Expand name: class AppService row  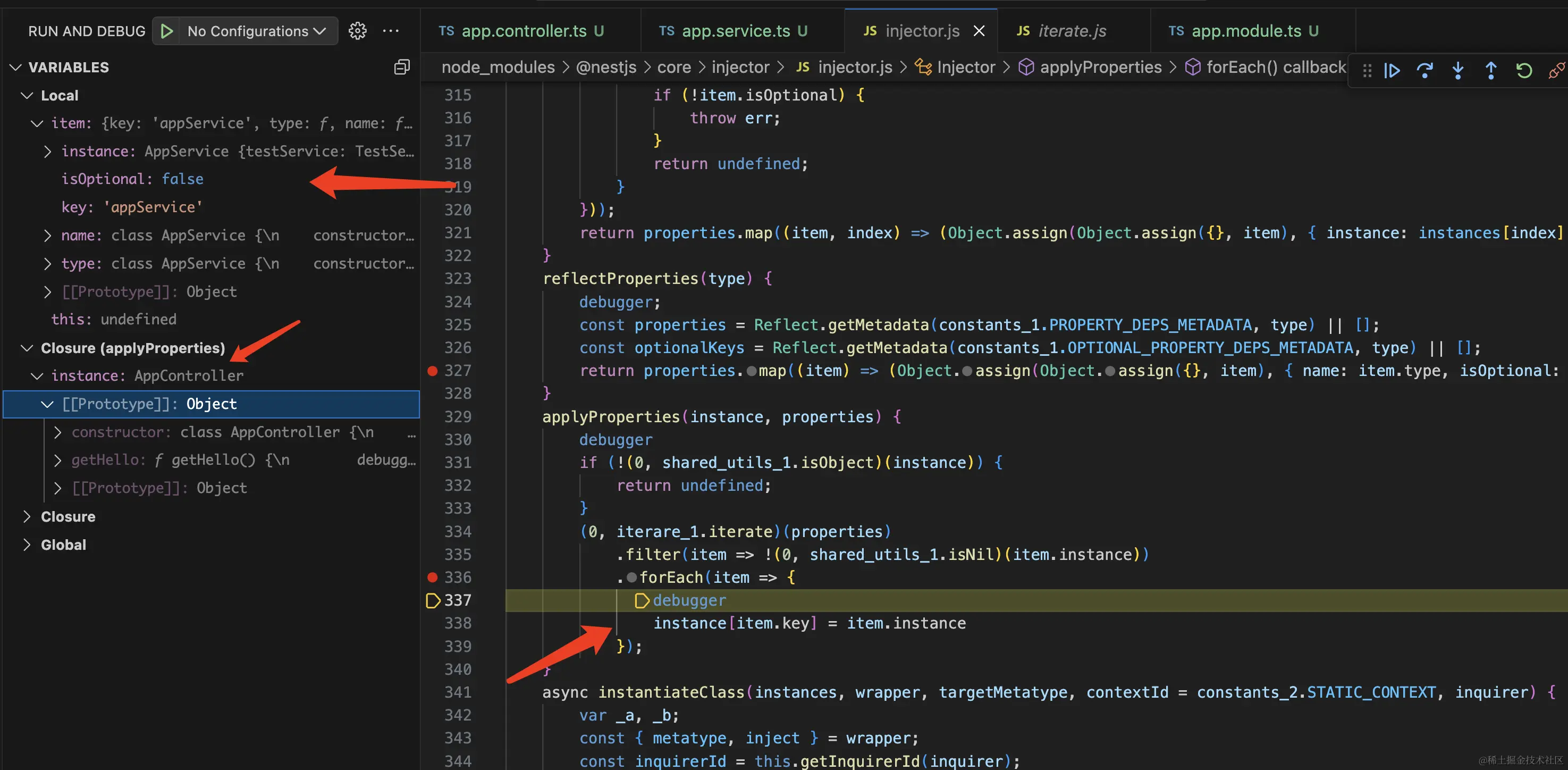pyautogui.click(x=47, y=236)
